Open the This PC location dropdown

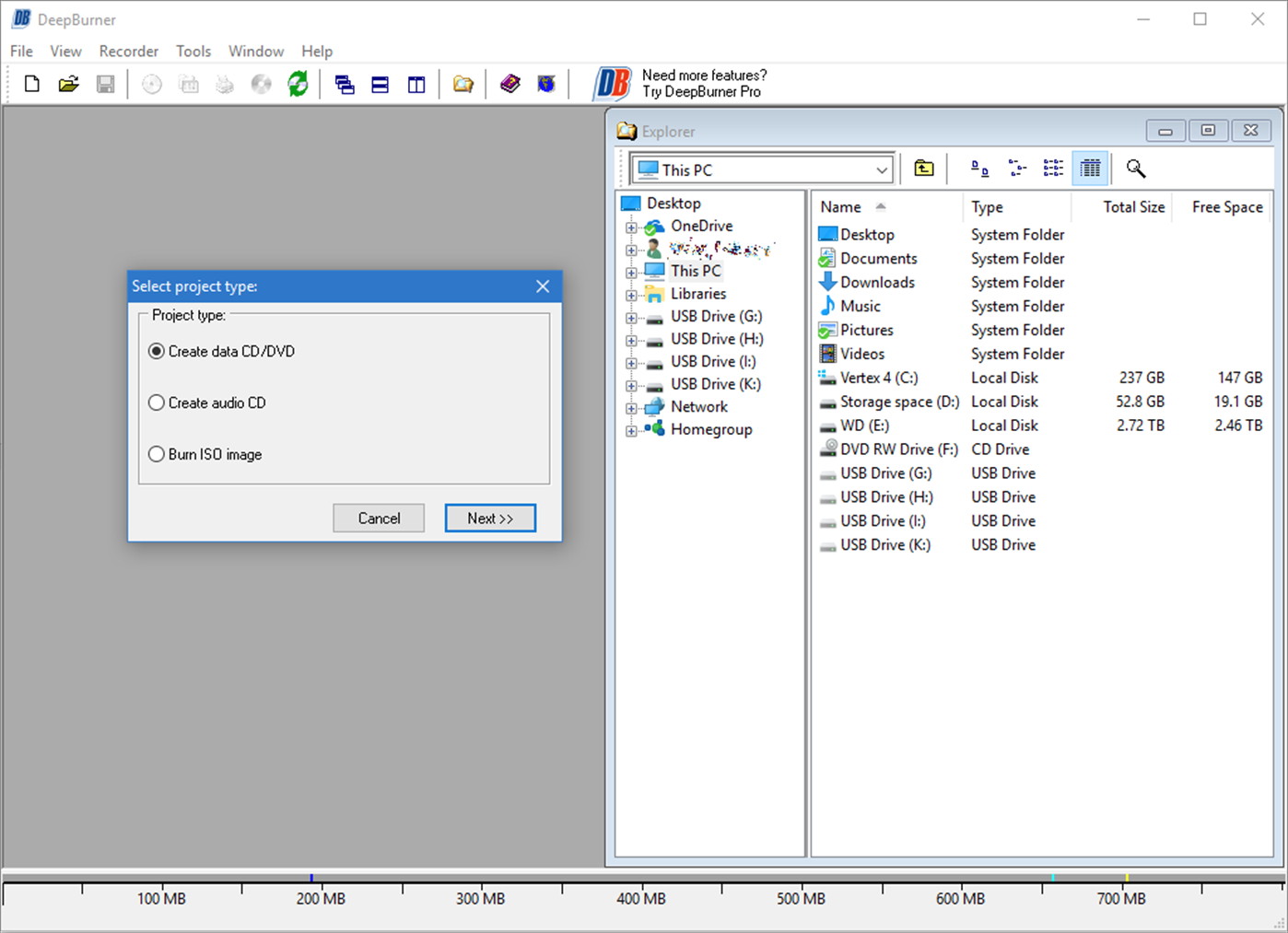(882, 169)
